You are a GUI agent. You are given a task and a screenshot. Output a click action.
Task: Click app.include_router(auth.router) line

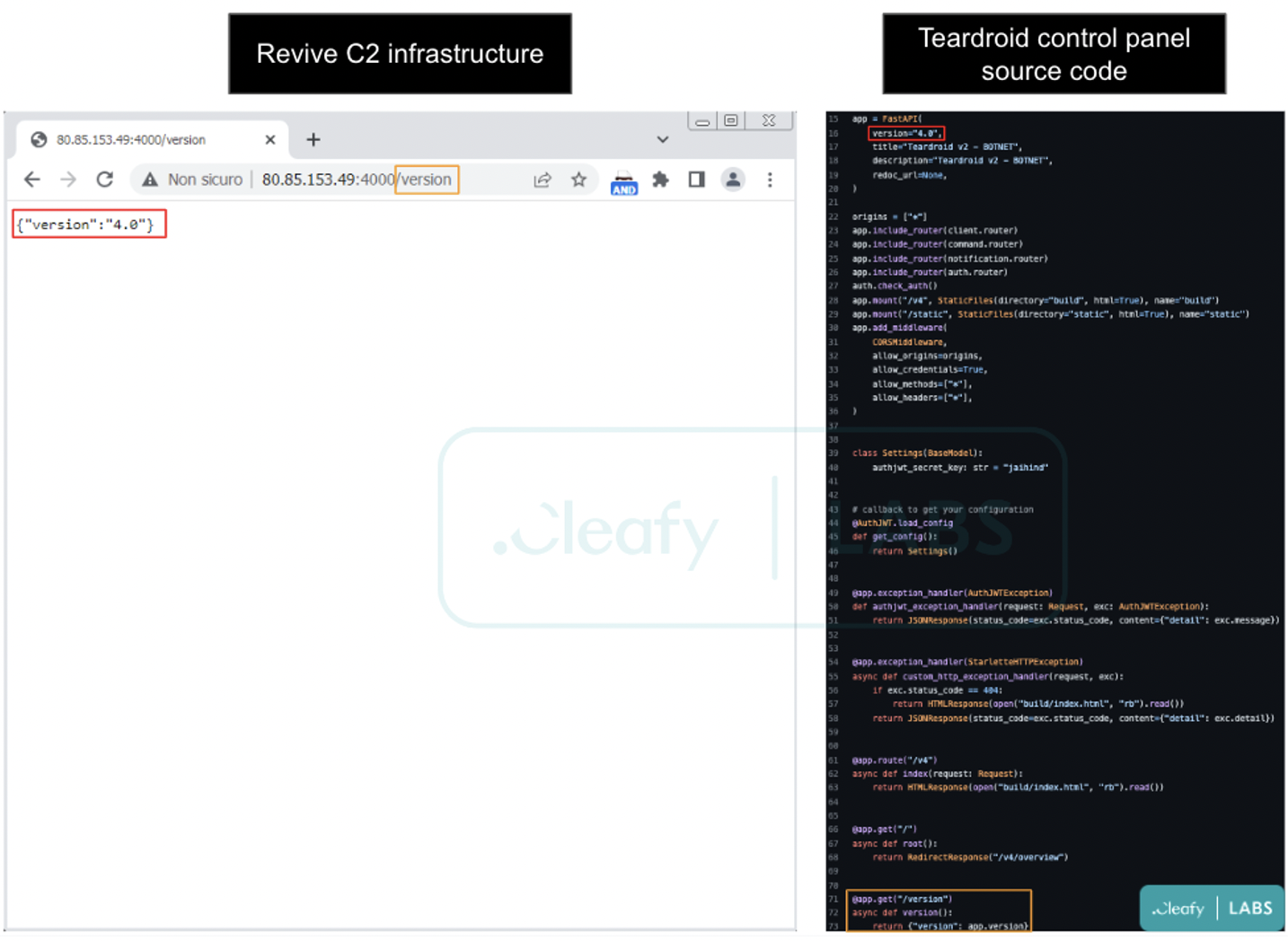[x=930, y=272]
